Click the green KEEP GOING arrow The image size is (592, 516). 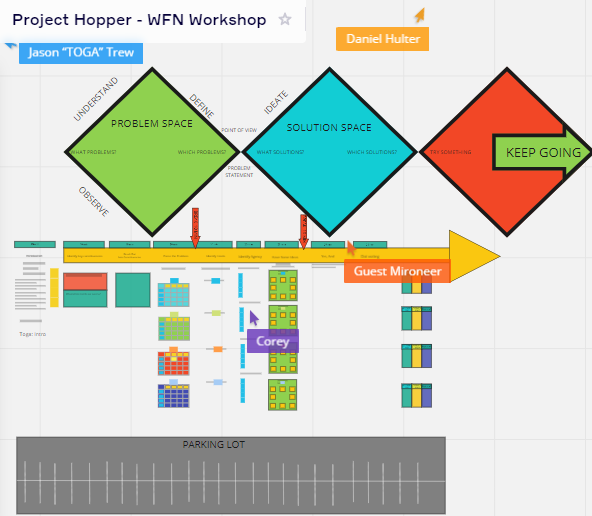[x=541, y=152]
